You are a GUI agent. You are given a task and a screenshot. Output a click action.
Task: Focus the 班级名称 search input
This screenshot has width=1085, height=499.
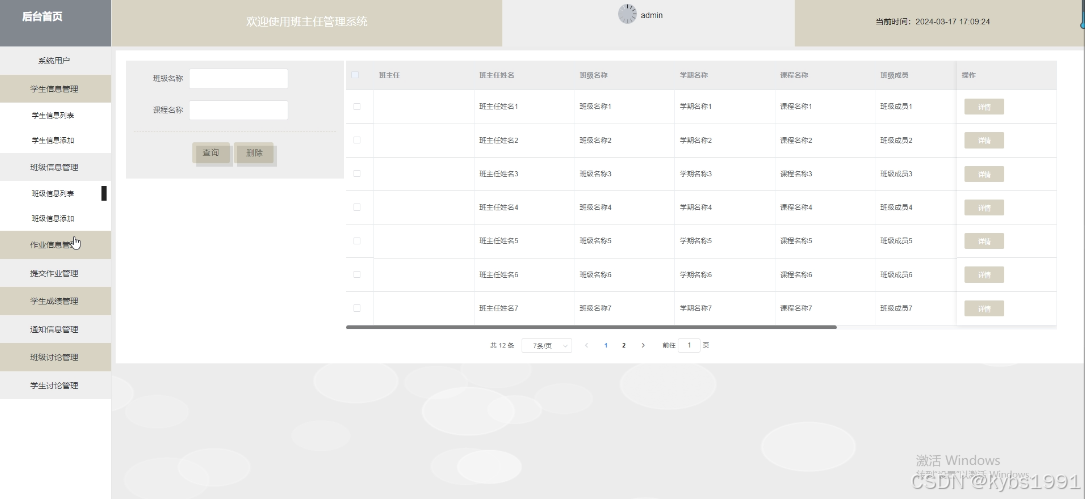239,78
